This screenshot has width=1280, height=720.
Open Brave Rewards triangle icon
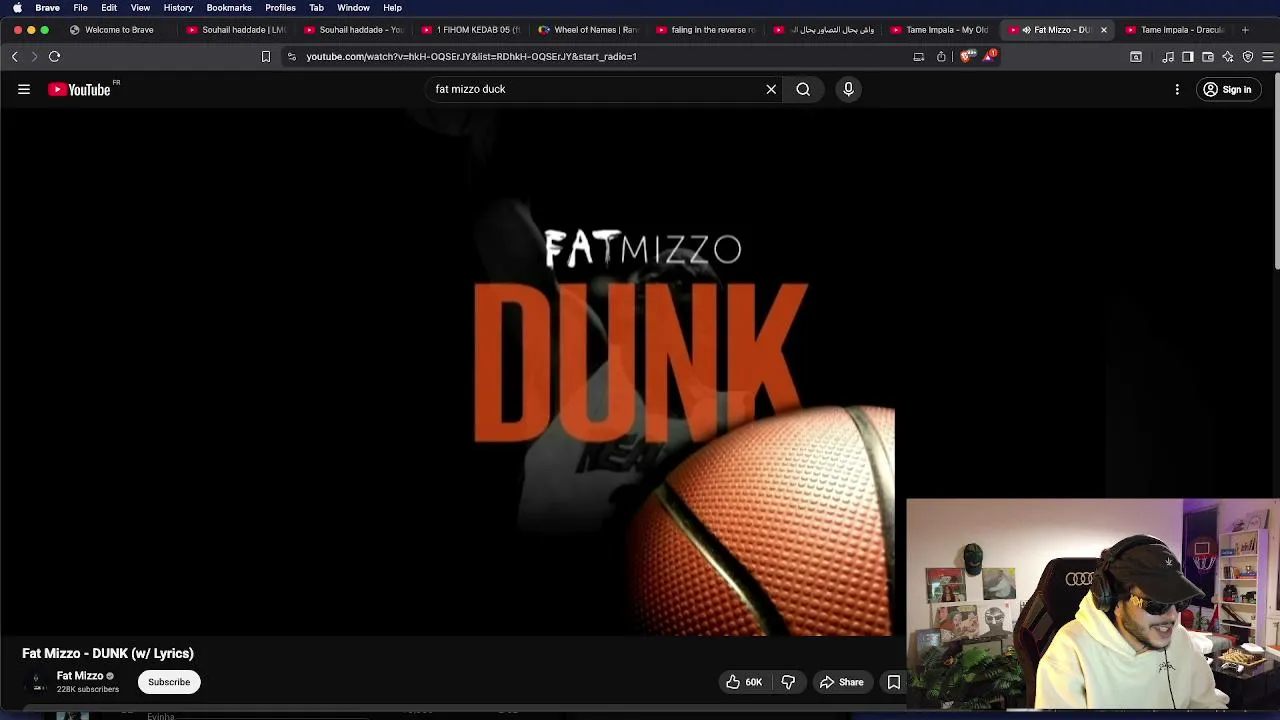click(989, 56)
